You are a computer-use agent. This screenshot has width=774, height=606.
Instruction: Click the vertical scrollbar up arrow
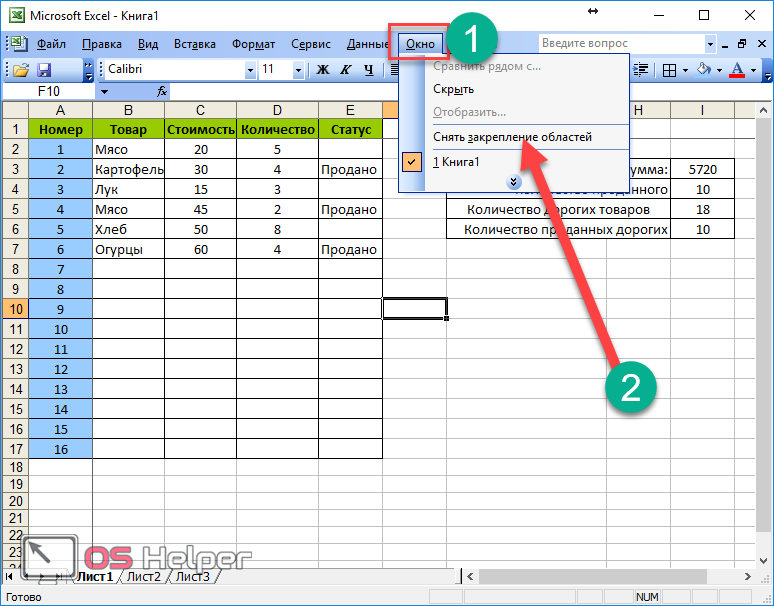coord(763,111)
